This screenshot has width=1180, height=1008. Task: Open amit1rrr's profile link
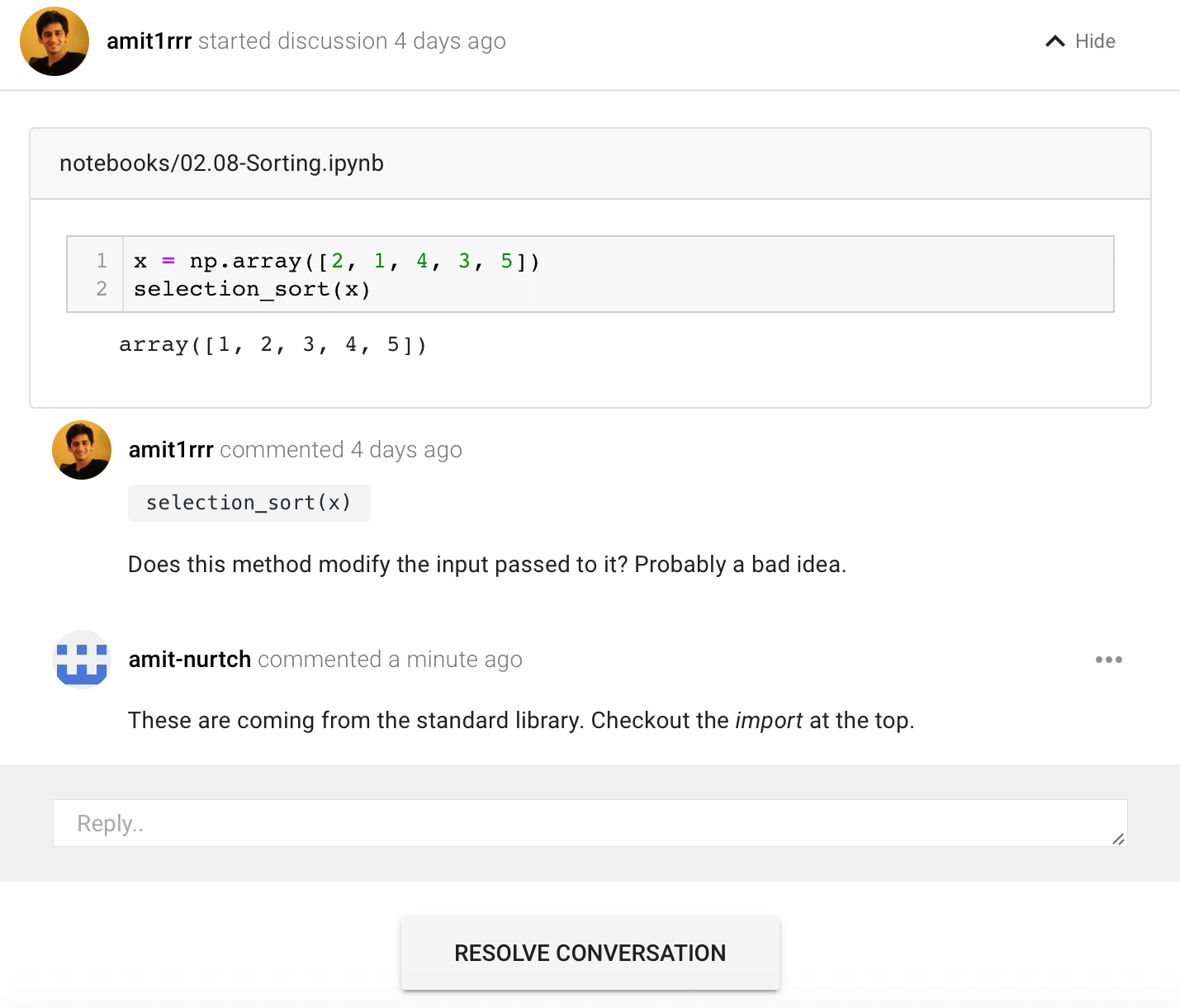click(149, 40)
